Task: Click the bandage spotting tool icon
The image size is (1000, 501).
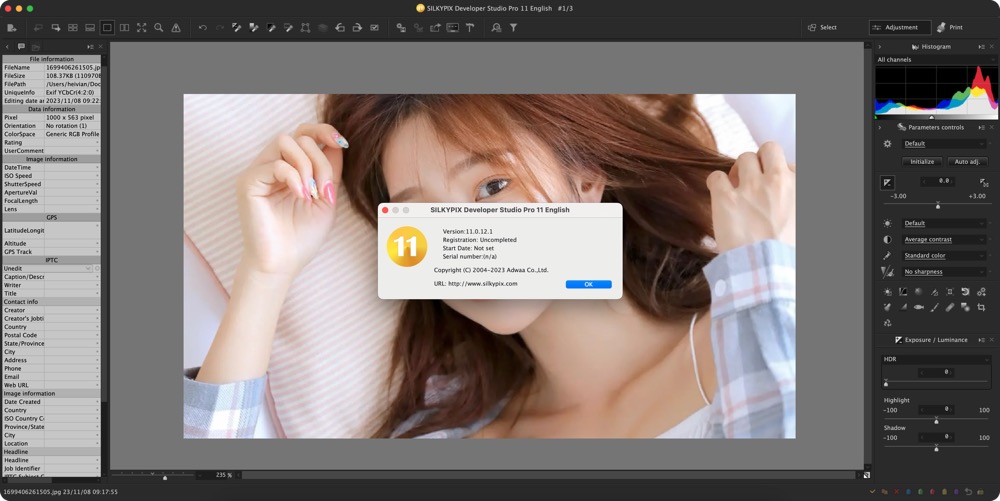Action: (x=950, y=307)
